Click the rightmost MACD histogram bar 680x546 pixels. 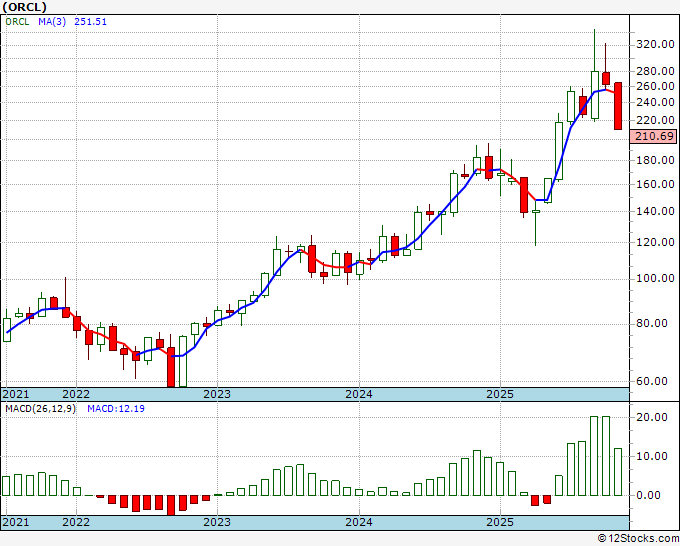618,471
